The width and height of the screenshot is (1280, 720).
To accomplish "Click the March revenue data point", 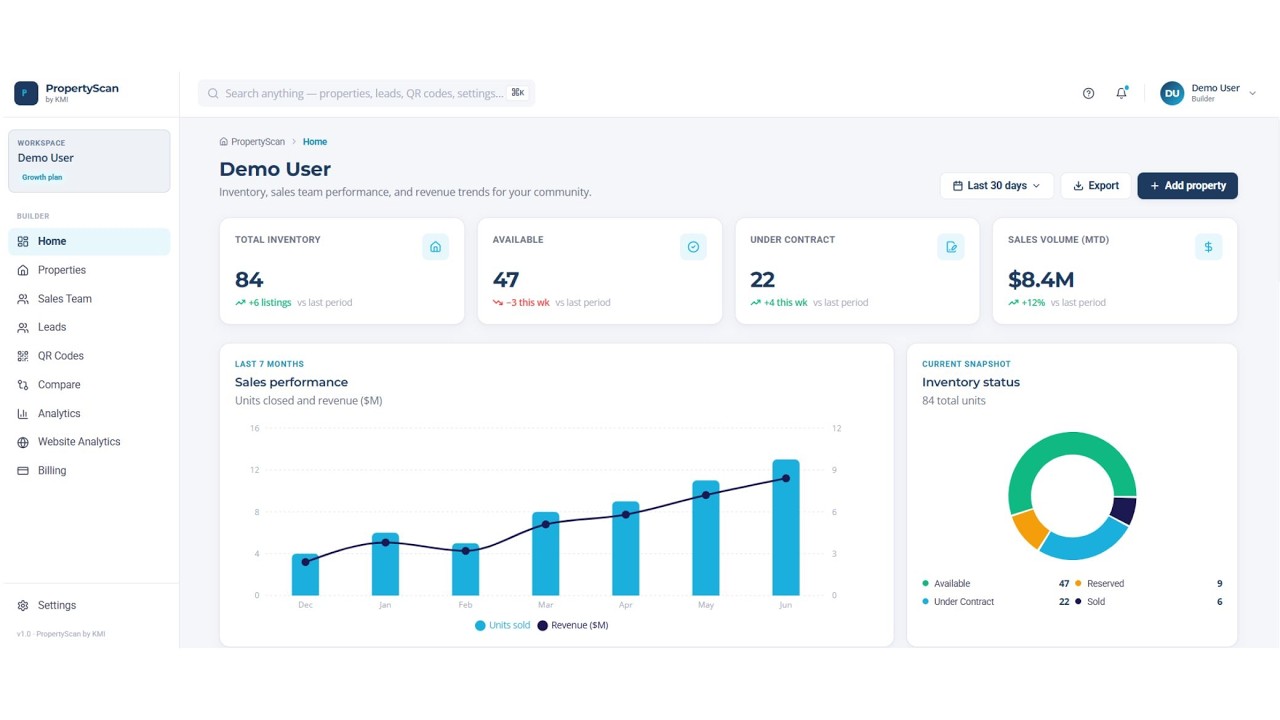I will (x=545, y=524).
